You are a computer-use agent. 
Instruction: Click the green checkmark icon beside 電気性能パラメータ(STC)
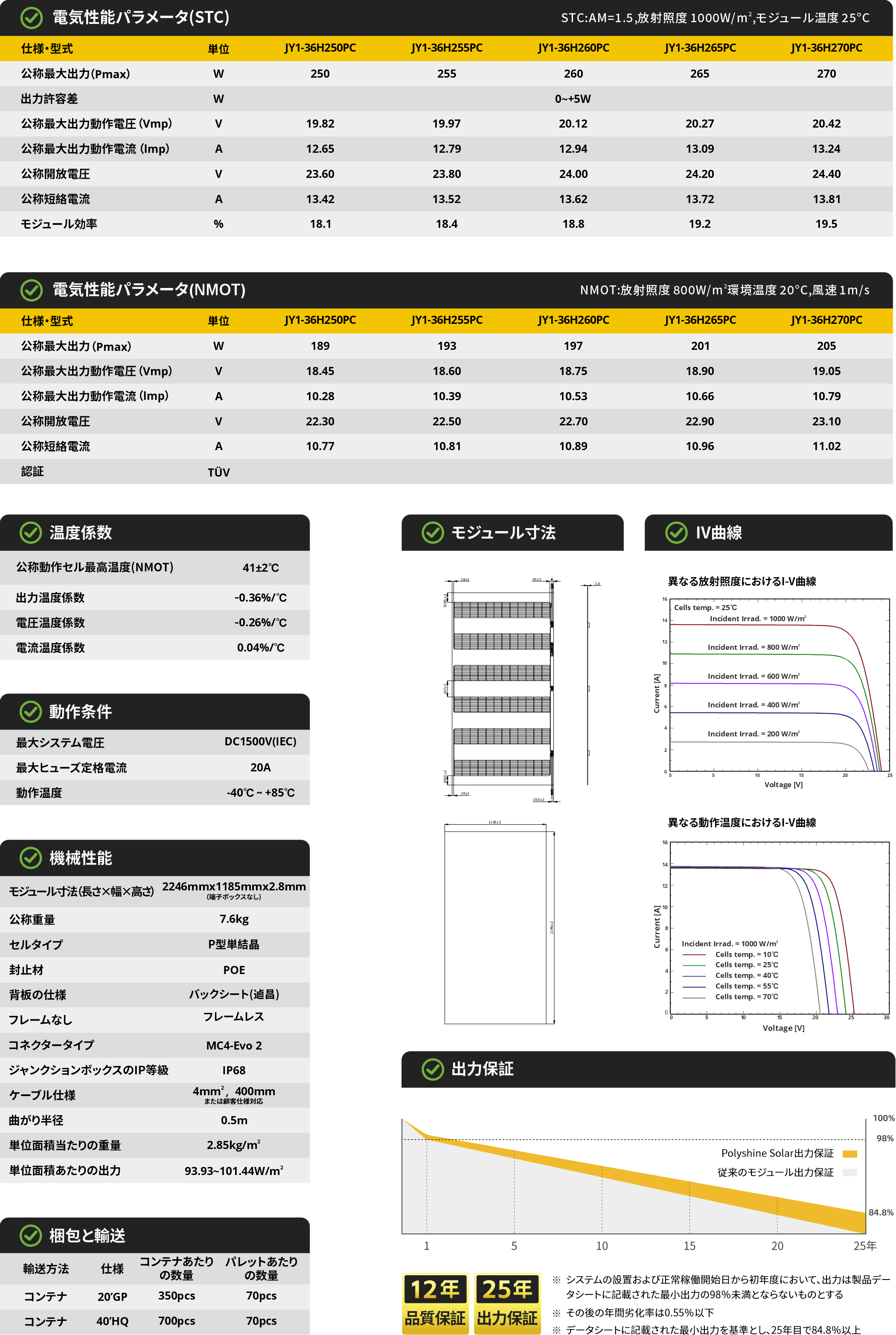(32, 18)
